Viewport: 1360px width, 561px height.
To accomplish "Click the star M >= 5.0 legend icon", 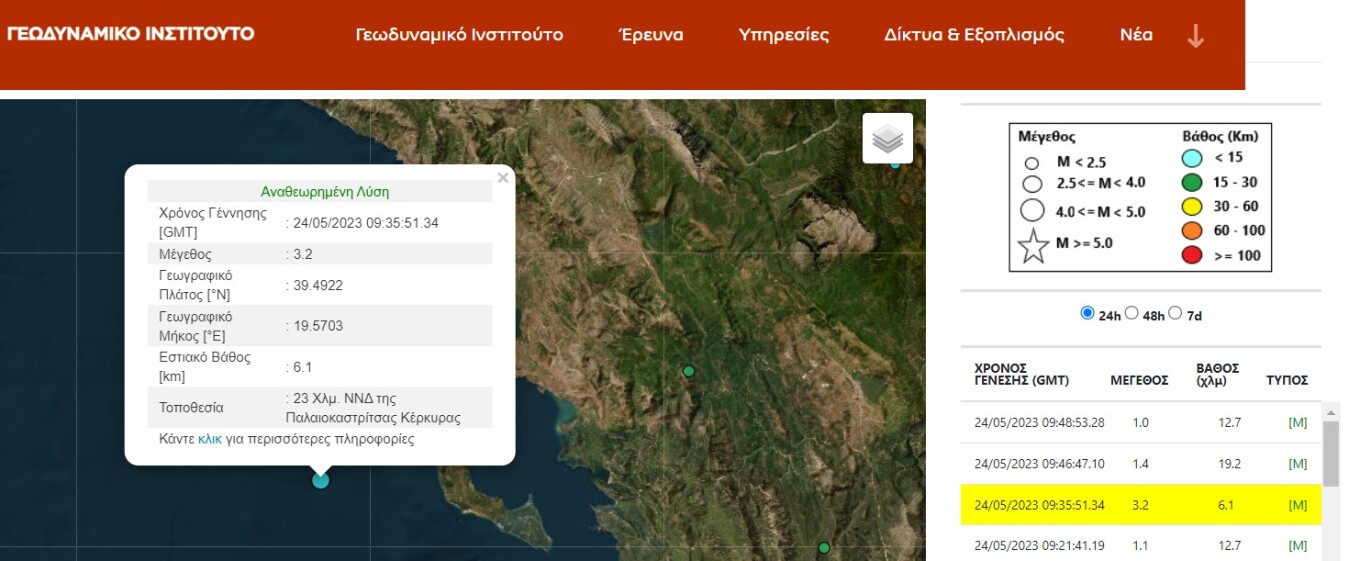I will click(x=1033, y=245).
